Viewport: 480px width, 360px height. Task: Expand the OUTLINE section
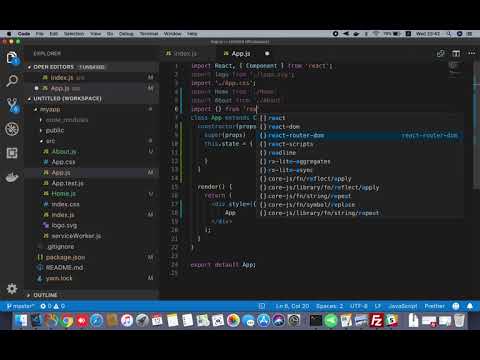click(x=45, y=295)
